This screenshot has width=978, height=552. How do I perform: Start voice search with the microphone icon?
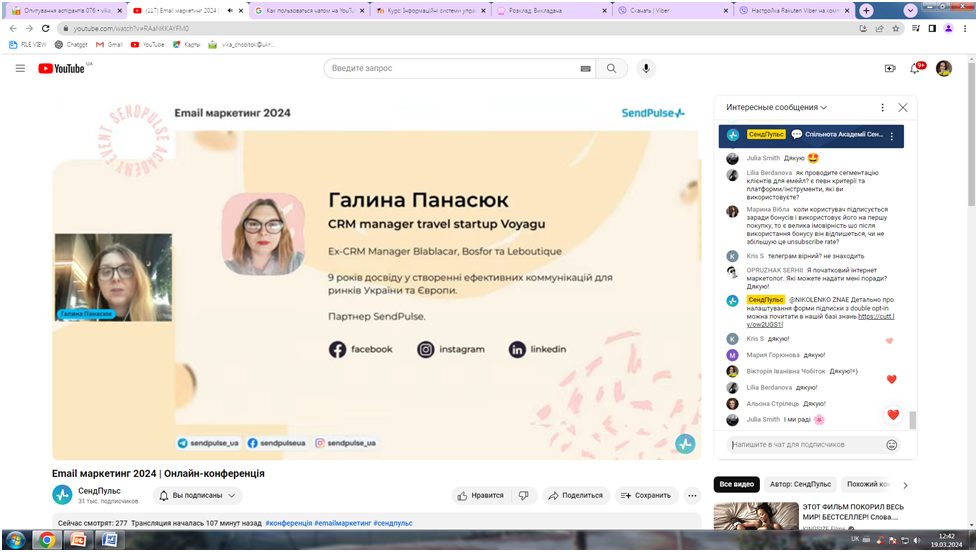pos(647,68)
